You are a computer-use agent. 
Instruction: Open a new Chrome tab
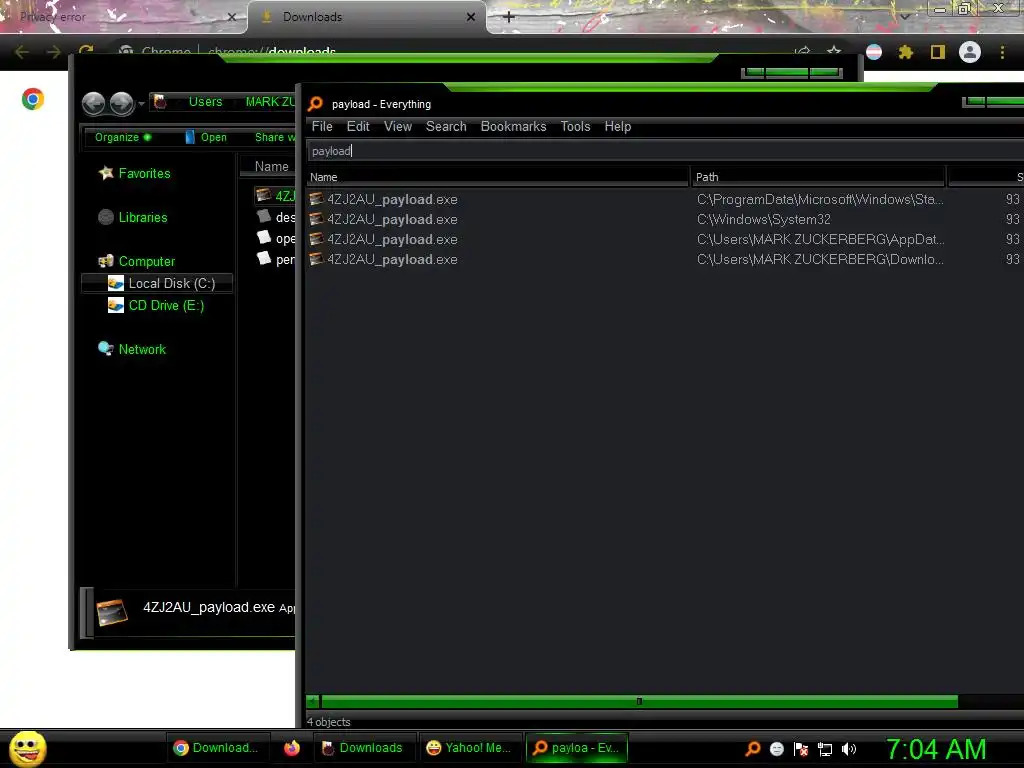pos(509,17)
